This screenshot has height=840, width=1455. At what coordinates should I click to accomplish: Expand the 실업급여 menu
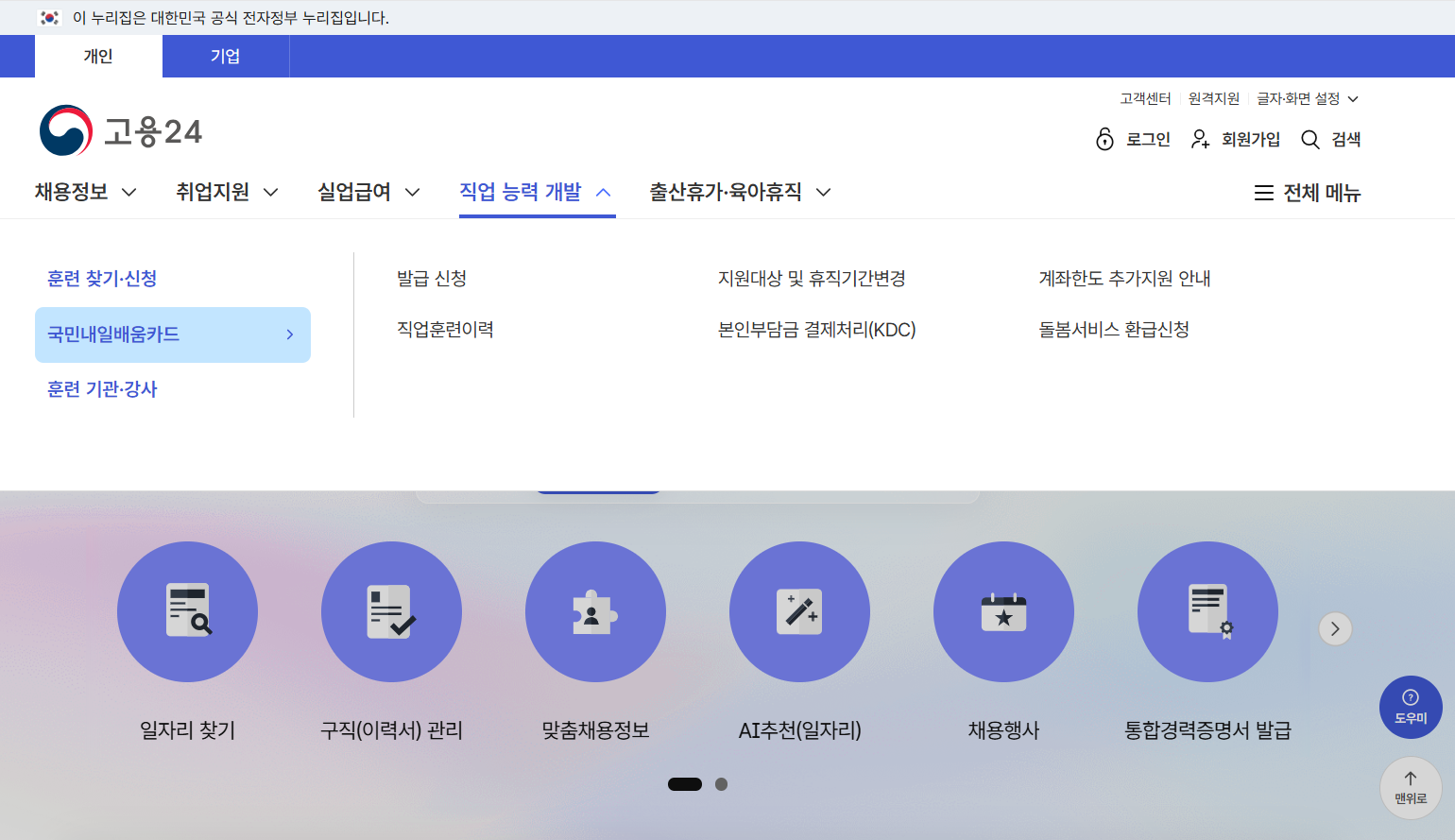(x=369, y=192)
